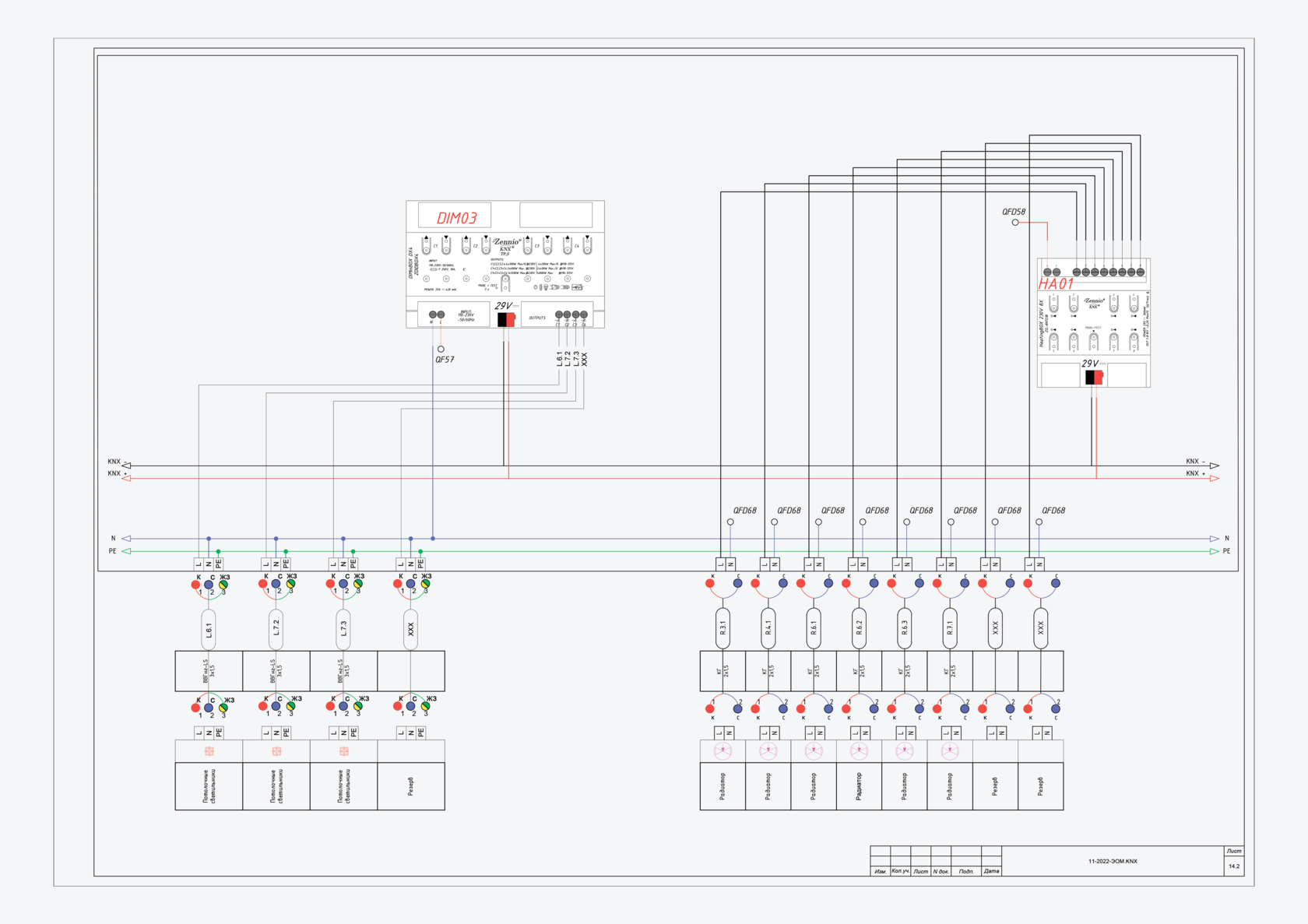Click the radiator valve symbol below R.6.2
The image size is (1308, 924).
click(x=859, y=750)
